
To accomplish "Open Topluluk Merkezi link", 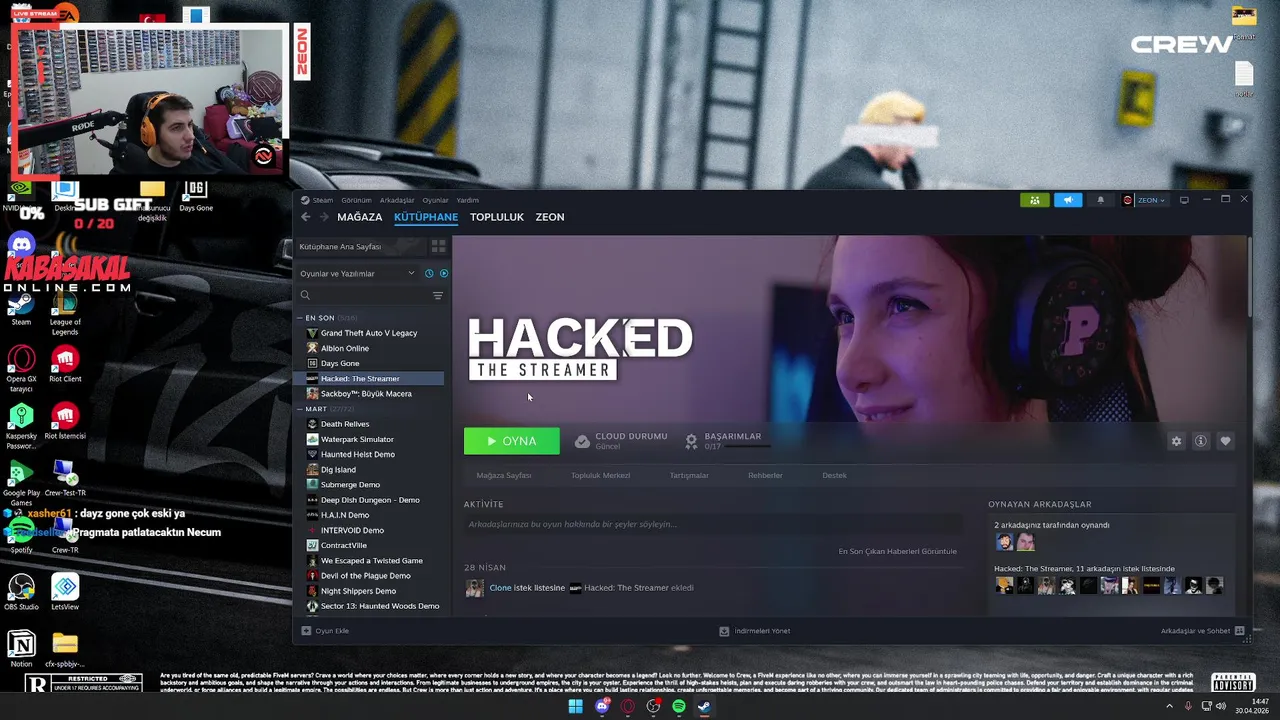I will [x=601, y=476].
